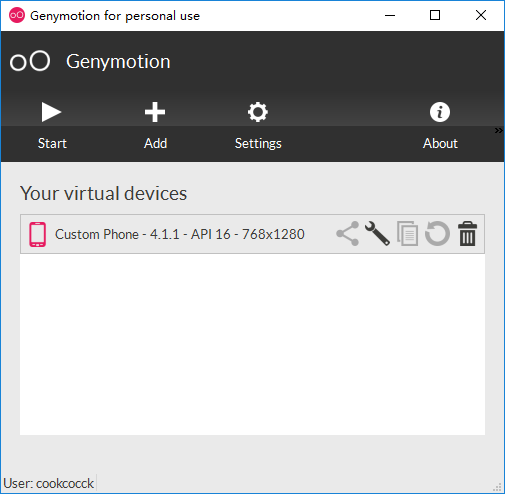Image resolution: width=505 pixels, height=494 pixels.
Task: Click the share icon for Custom Phone
Action: coord(348,234)
